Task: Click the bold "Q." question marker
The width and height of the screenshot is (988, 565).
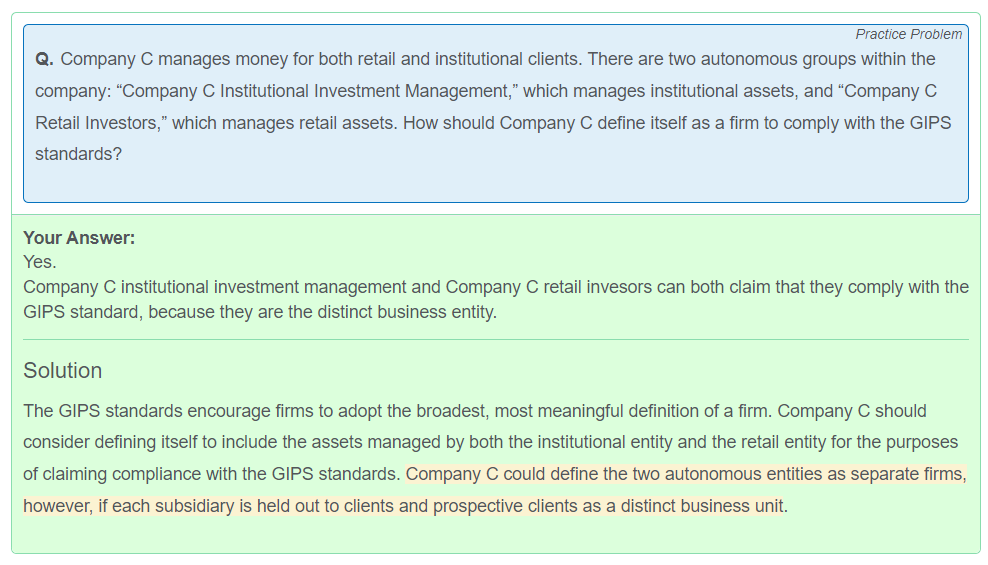Action: [44, 59]
